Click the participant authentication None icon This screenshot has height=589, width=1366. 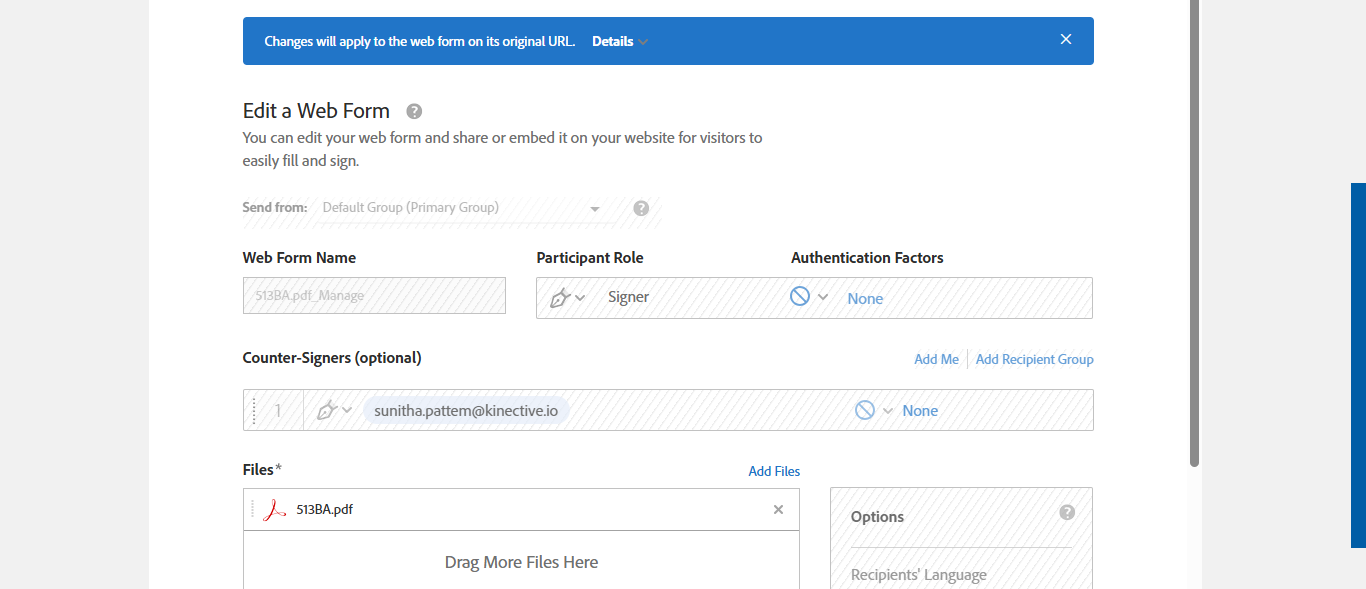[800, 297]
